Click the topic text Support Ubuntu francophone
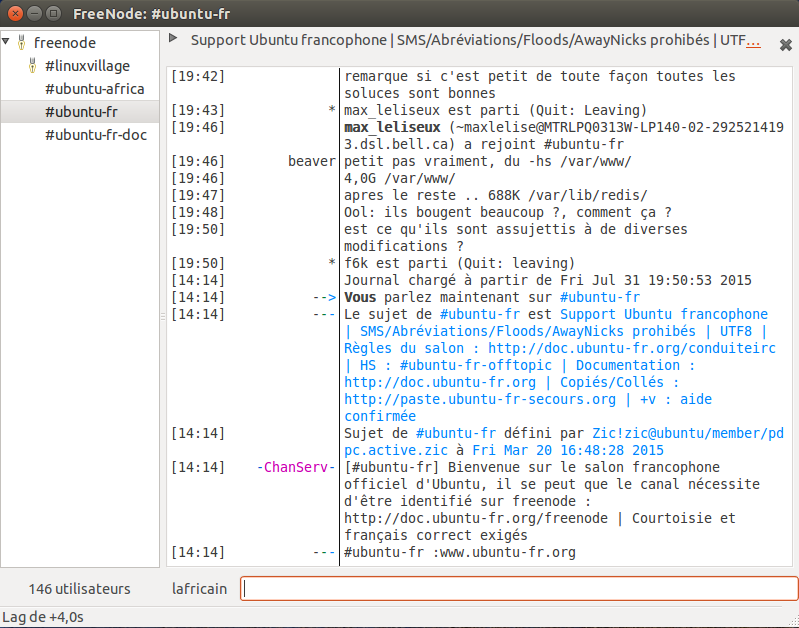 pyautogui.click(x=288, y=40)
